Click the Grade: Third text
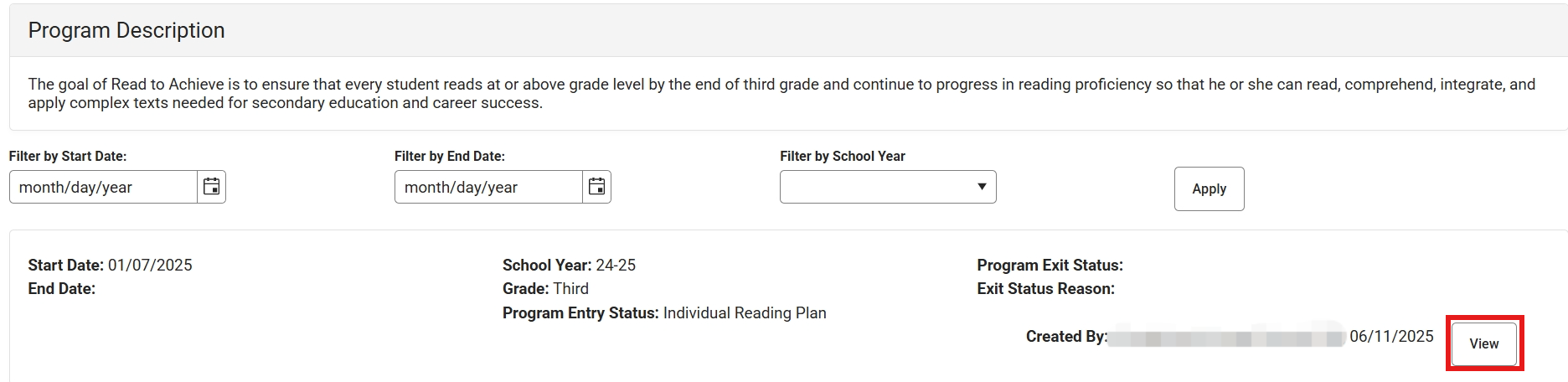1568x382 pixels. [x=545, y=289]
